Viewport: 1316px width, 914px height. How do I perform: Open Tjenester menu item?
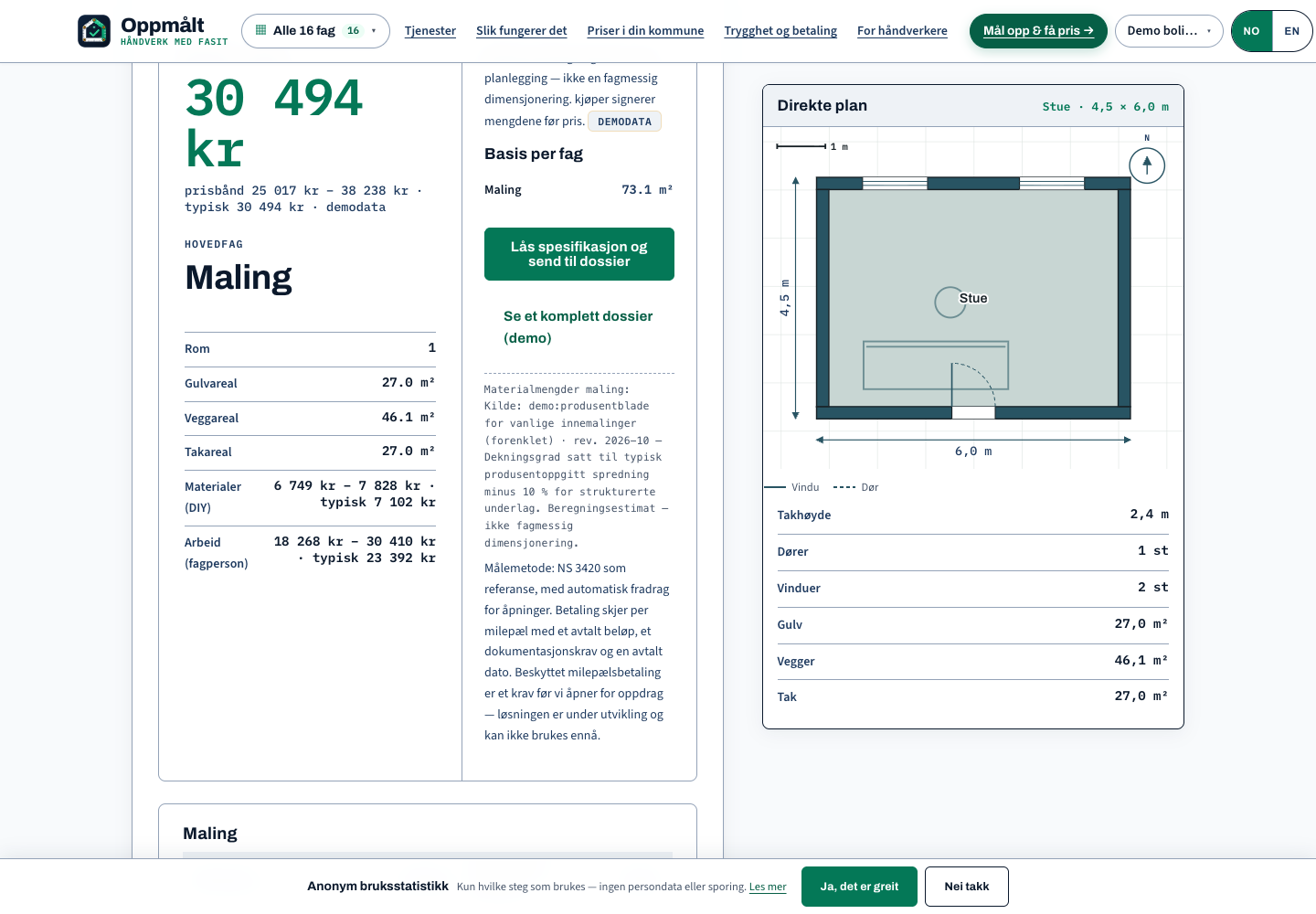430,31
